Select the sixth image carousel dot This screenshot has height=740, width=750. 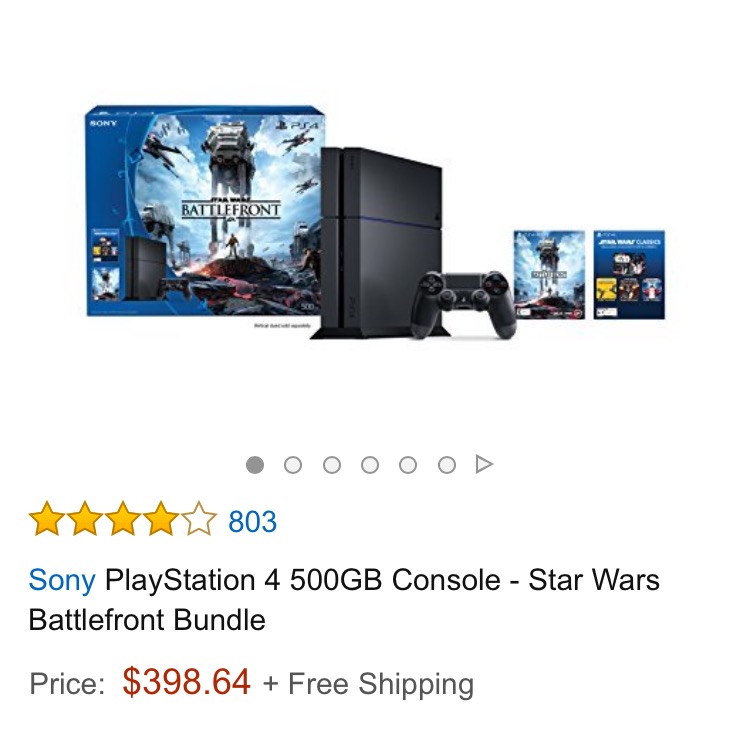tap(447, 464)
